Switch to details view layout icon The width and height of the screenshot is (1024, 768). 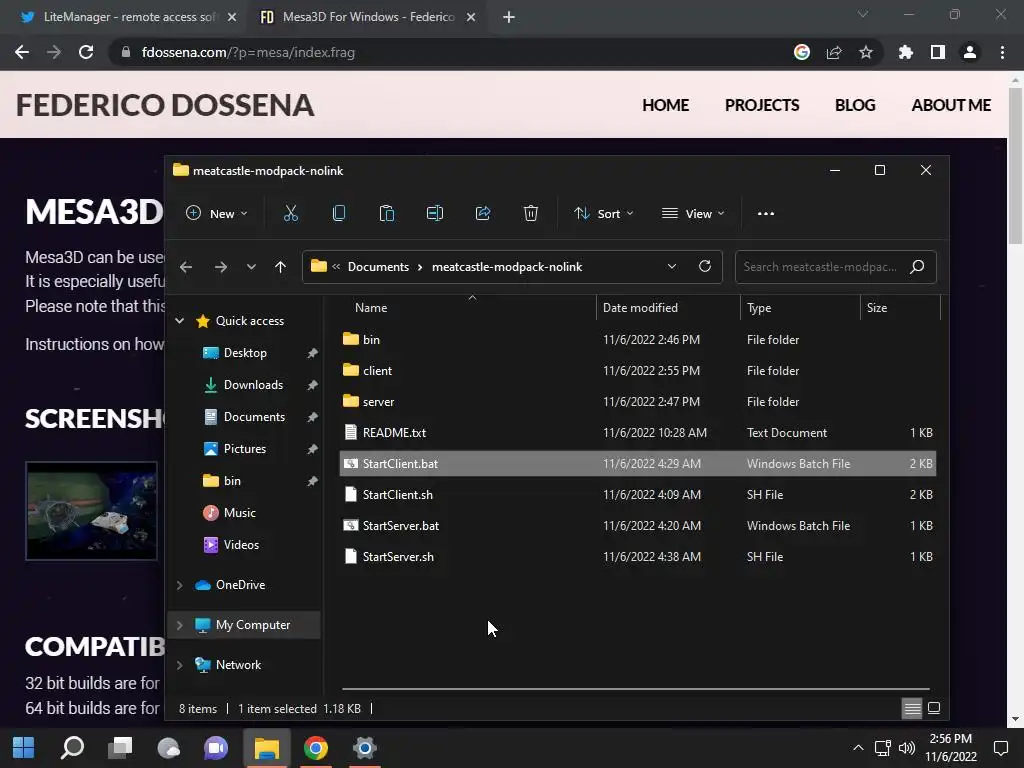[912, 708]
